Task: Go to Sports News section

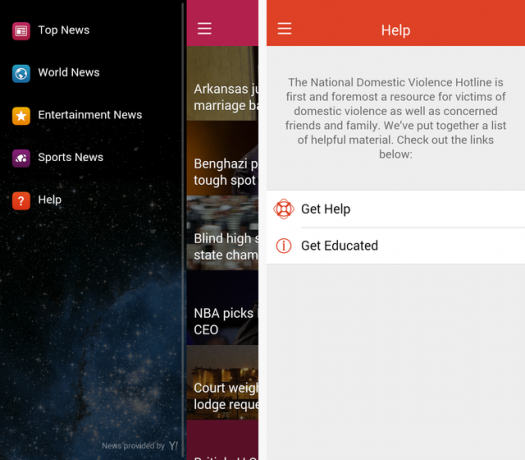Action: tap(71, 157)
